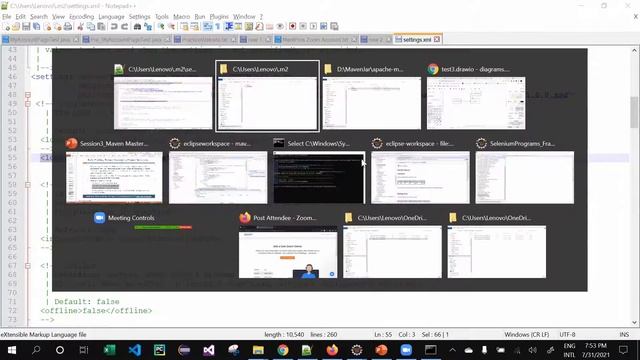
Task: Open Excel from the taskbar
Action: point(109,350)
